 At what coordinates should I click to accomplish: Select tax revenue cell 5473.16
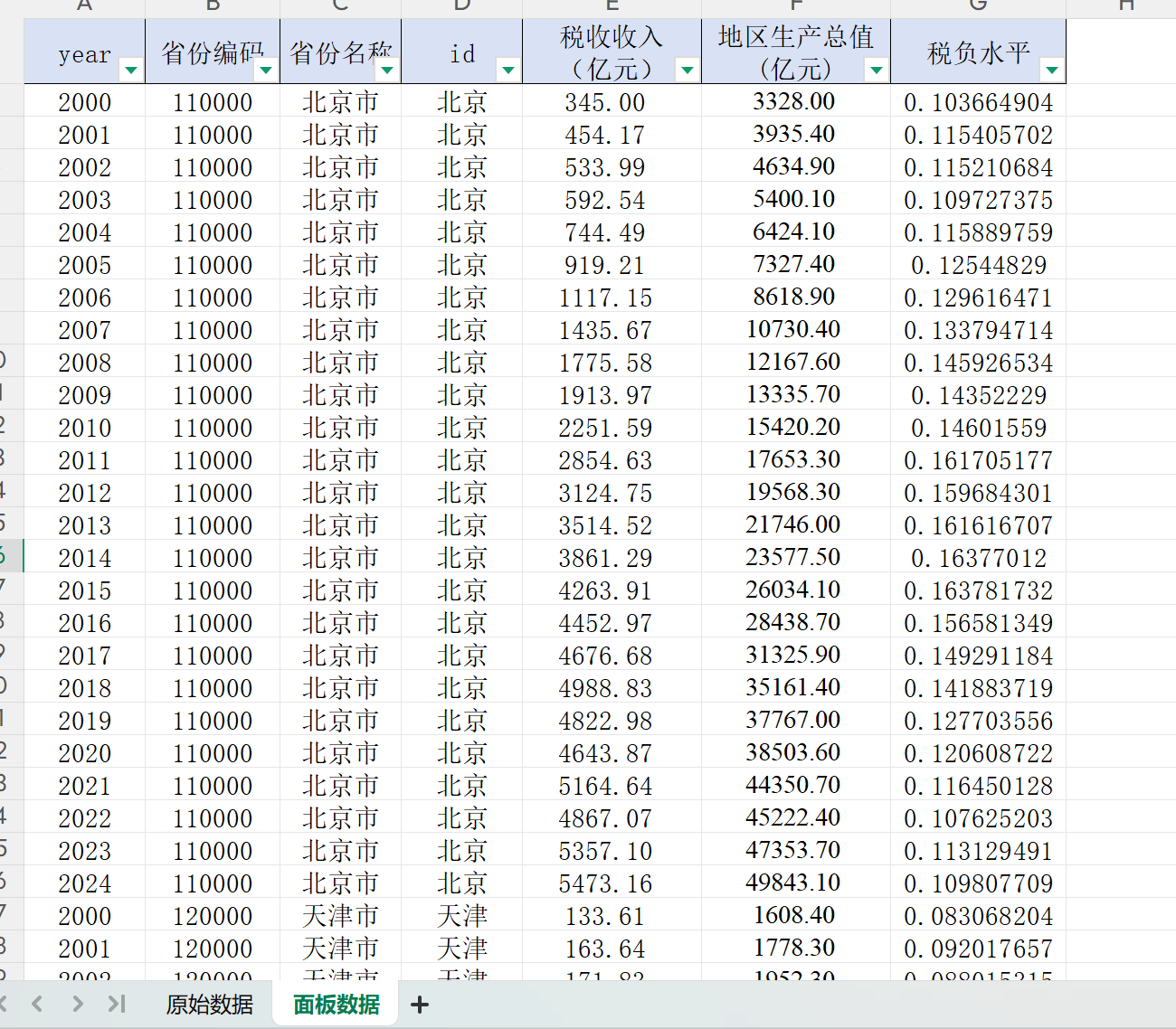click(x=605, y=883)
